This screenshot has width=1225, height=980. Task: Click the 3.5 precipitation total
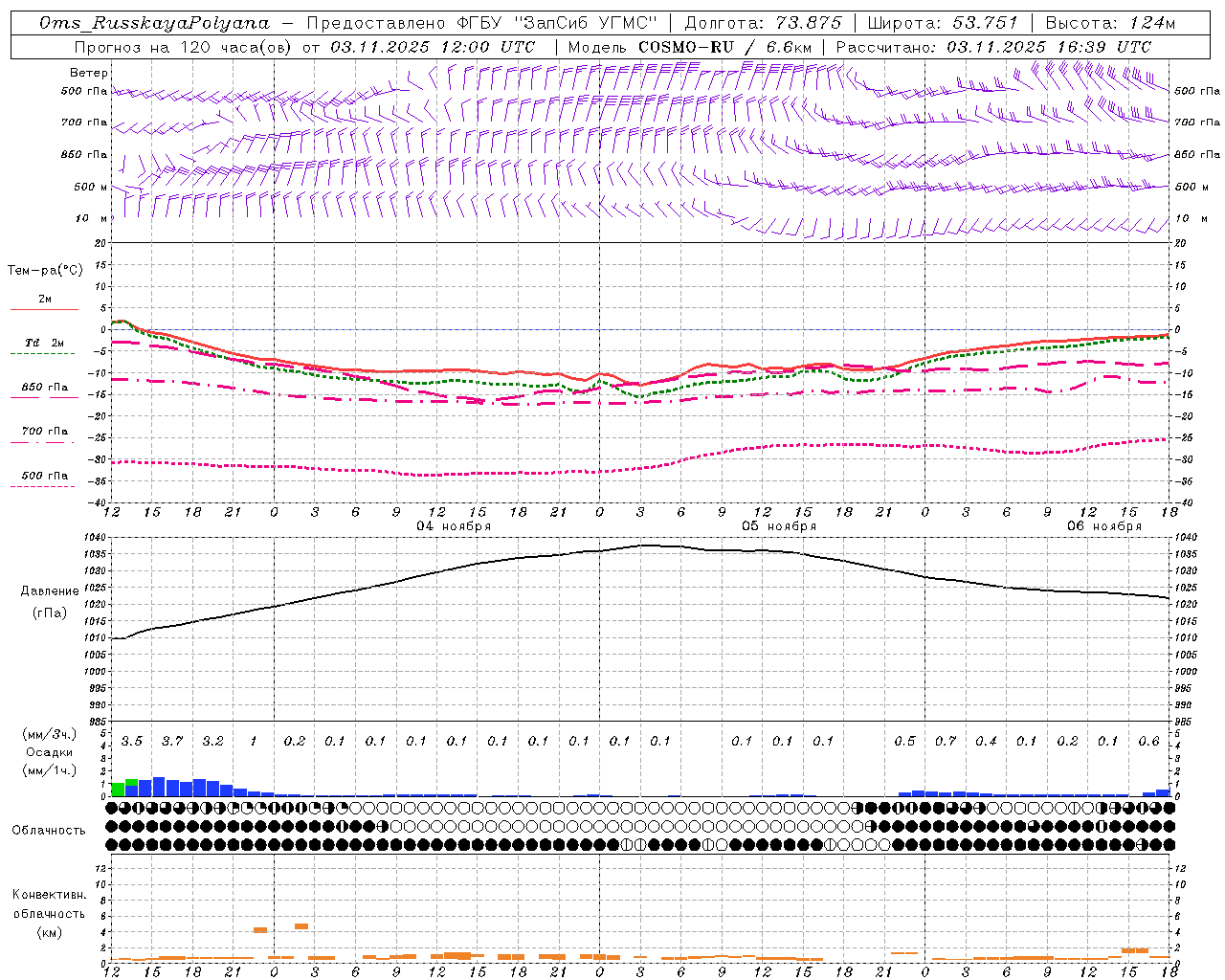tap(131, 742)
